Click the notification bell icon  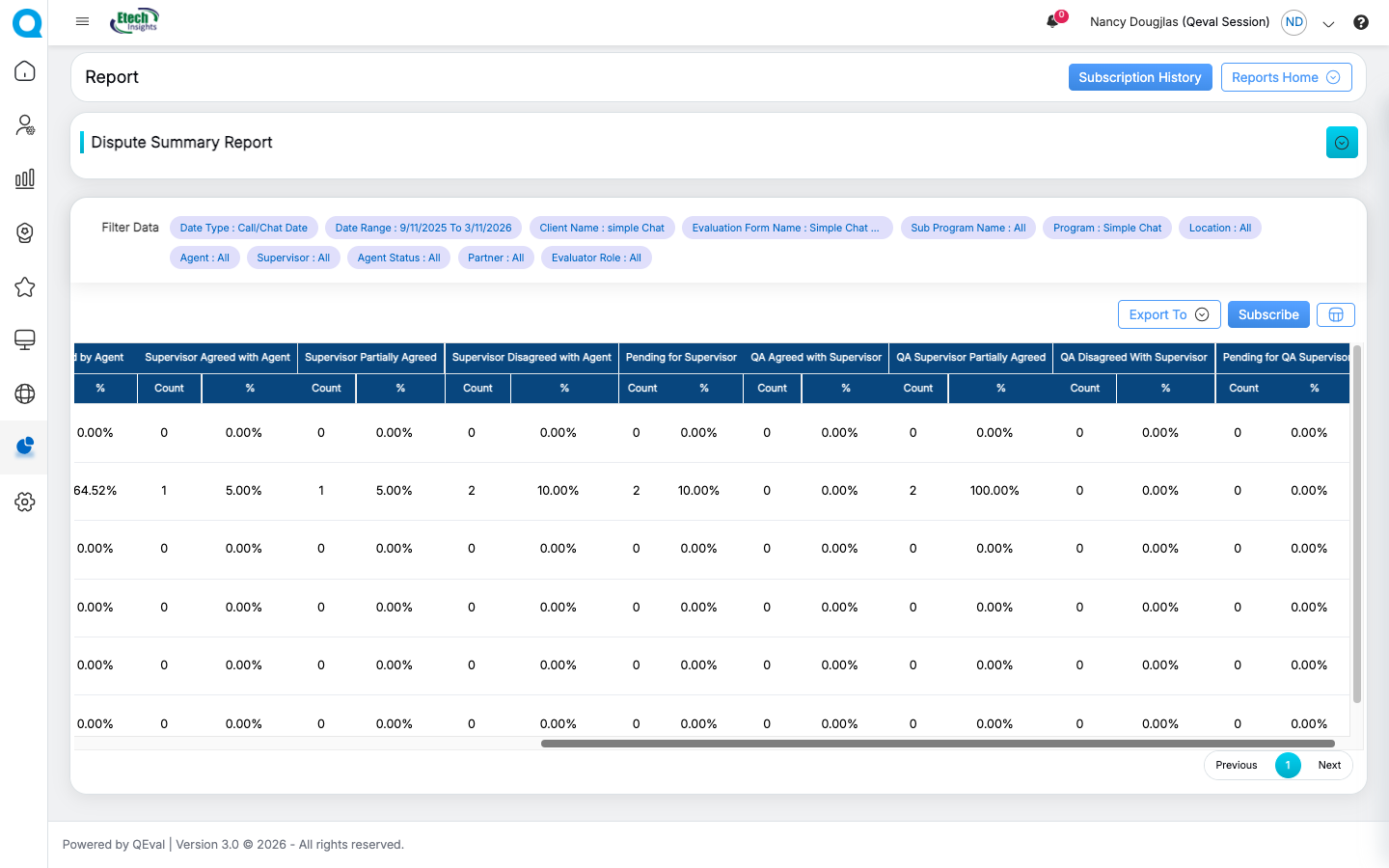click(1052, 21)
